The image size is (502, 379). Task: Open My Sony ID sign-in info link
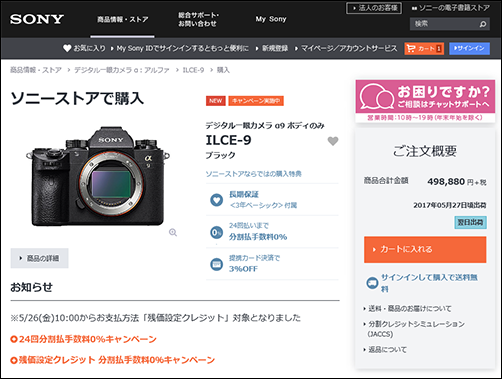tap(182, 49)
